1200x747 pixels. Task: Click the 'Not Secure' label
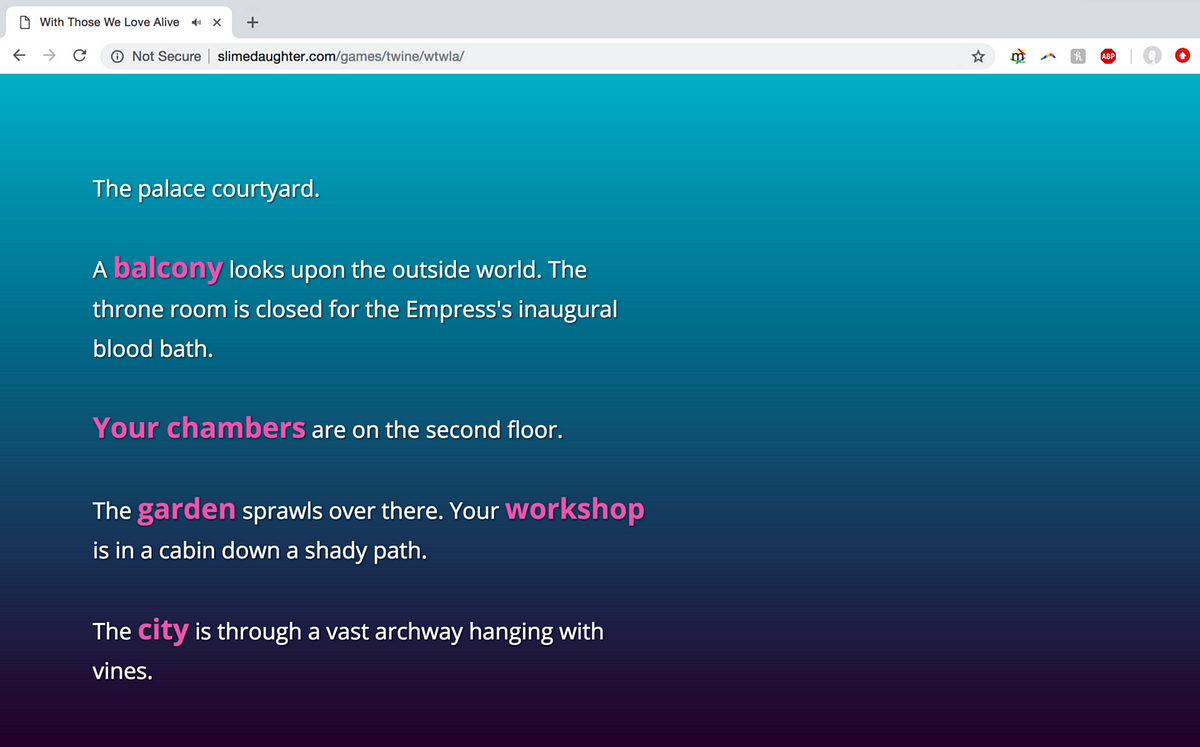pos(166,56)
